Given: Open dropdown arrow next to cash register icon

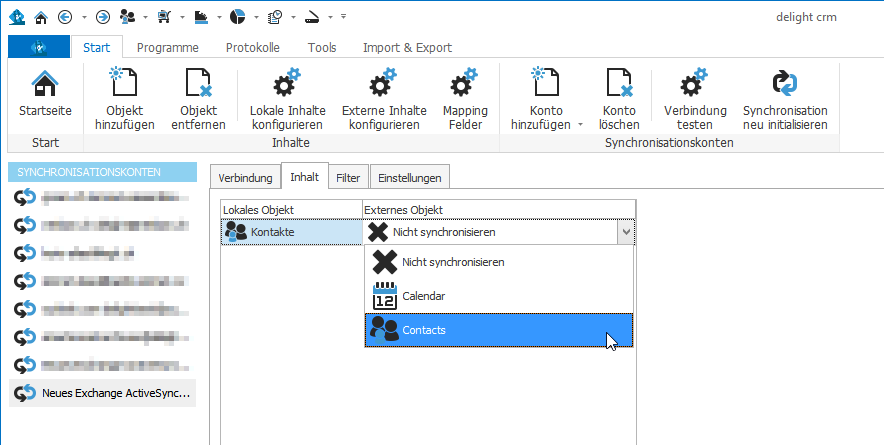Looking at the screenshot, I should coord(219,17).
